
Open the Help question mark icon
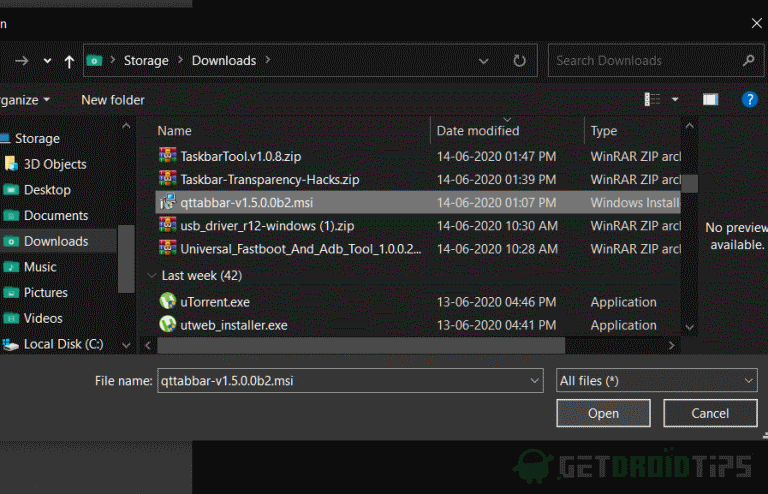749,100
